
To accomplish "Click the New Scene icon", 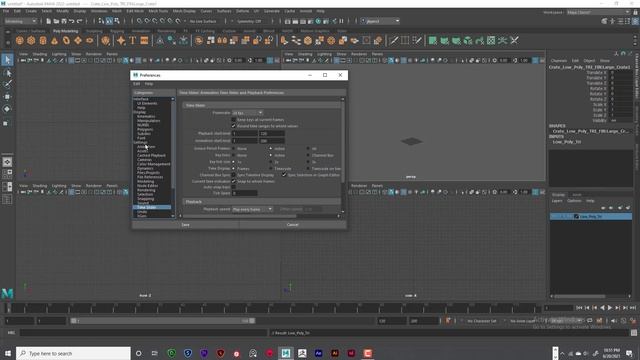I will tap(49, 21).
